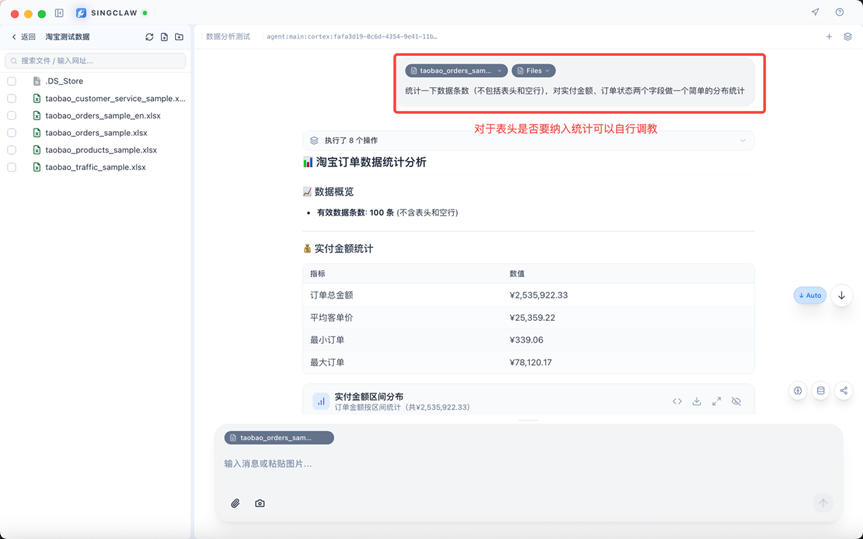Click the paperclip attach file icon
Image resolution: width=863 pixels, height=539 pixels.
(235, 503)
